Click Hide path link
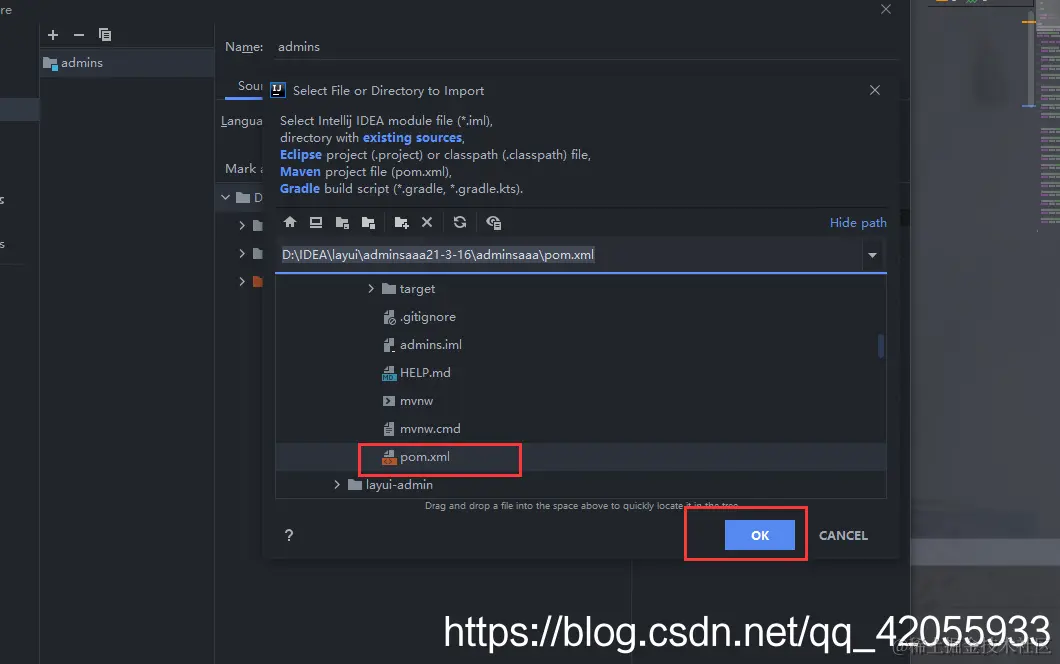Viewport: 1060px width, 664px height. pos(858,222)
